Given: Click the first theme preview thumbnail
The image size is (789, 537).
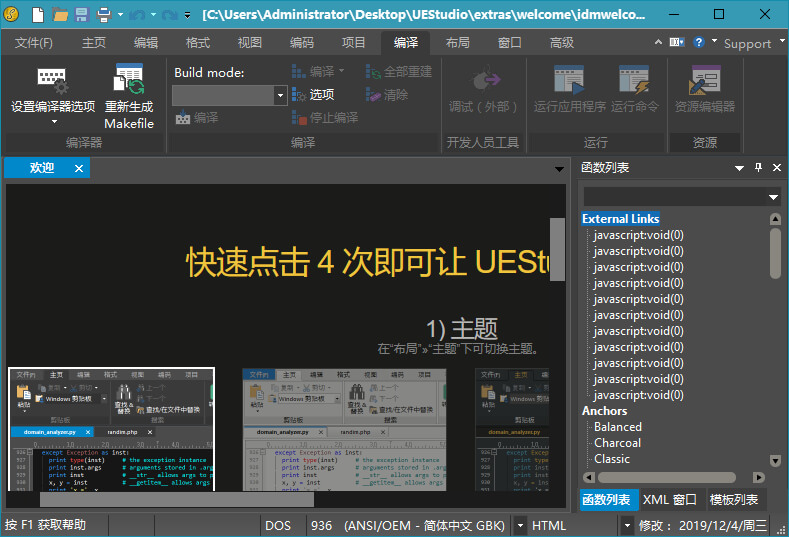Looking at the screenshot, I should [111, 429].
